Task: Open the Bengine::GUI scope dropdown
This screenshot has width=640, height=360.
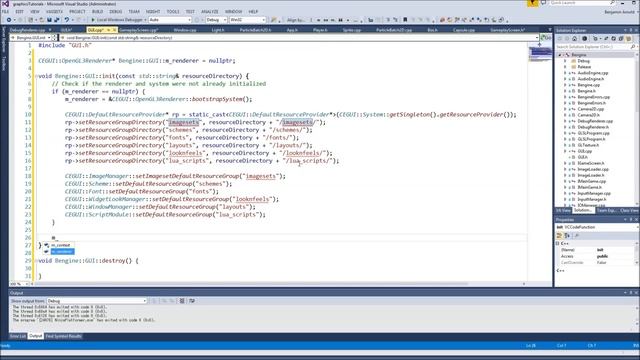Action: point(30,38)
